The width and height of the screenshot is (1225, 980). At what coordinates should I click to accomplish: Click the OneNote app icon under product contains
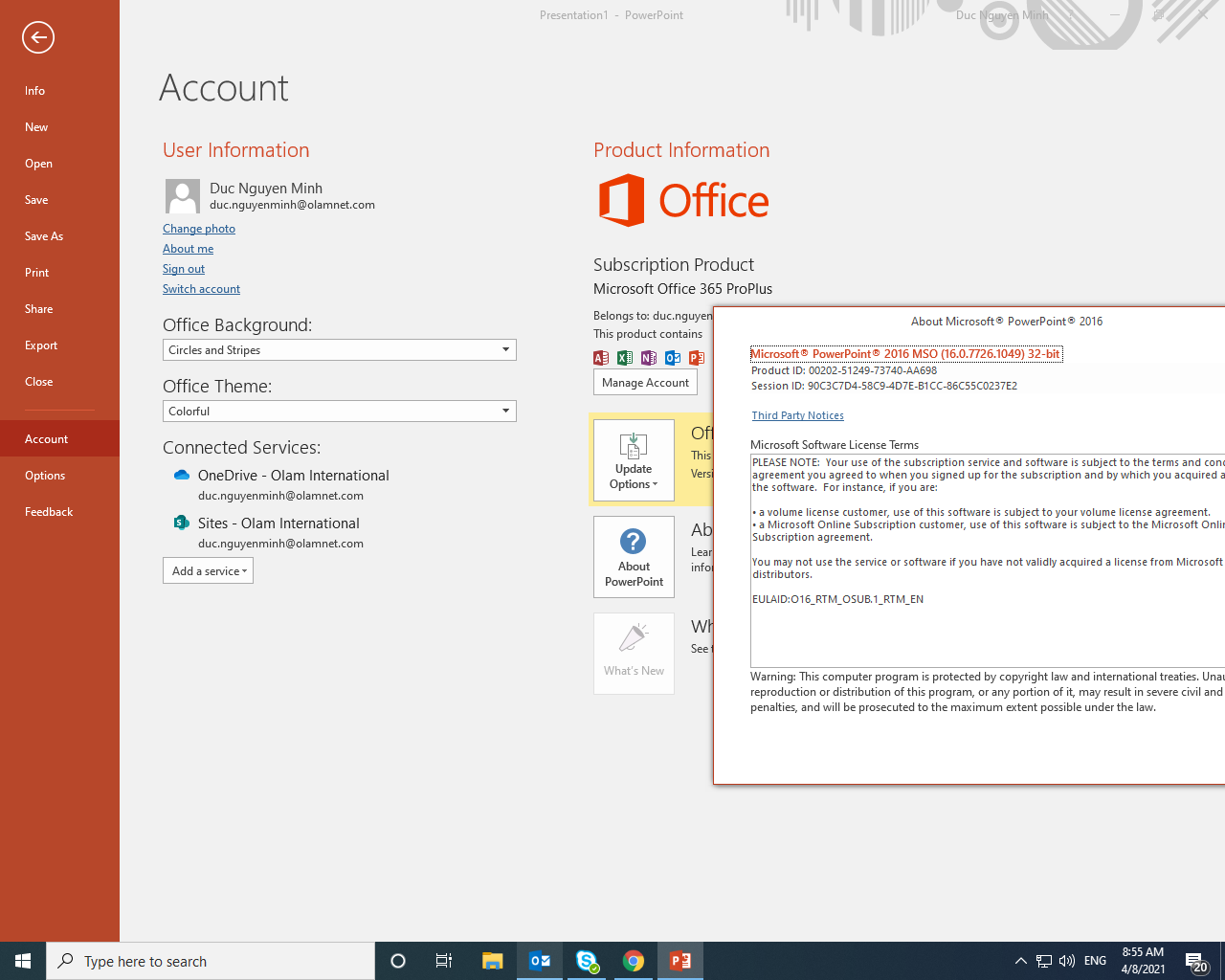point(649,358)
